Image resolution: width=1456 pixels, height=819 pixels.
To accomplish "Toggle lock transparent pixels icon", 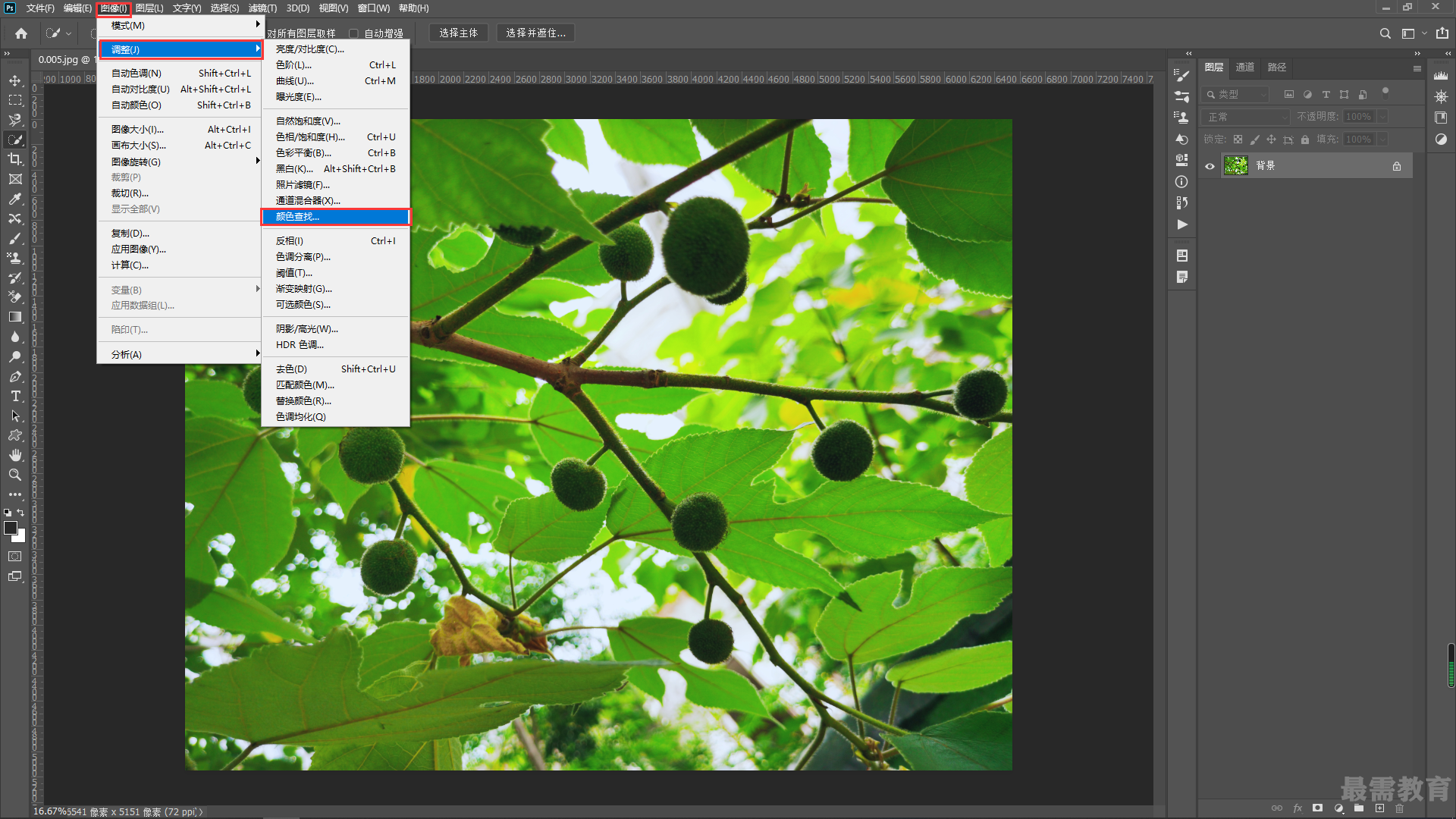I will point(1238,140).
